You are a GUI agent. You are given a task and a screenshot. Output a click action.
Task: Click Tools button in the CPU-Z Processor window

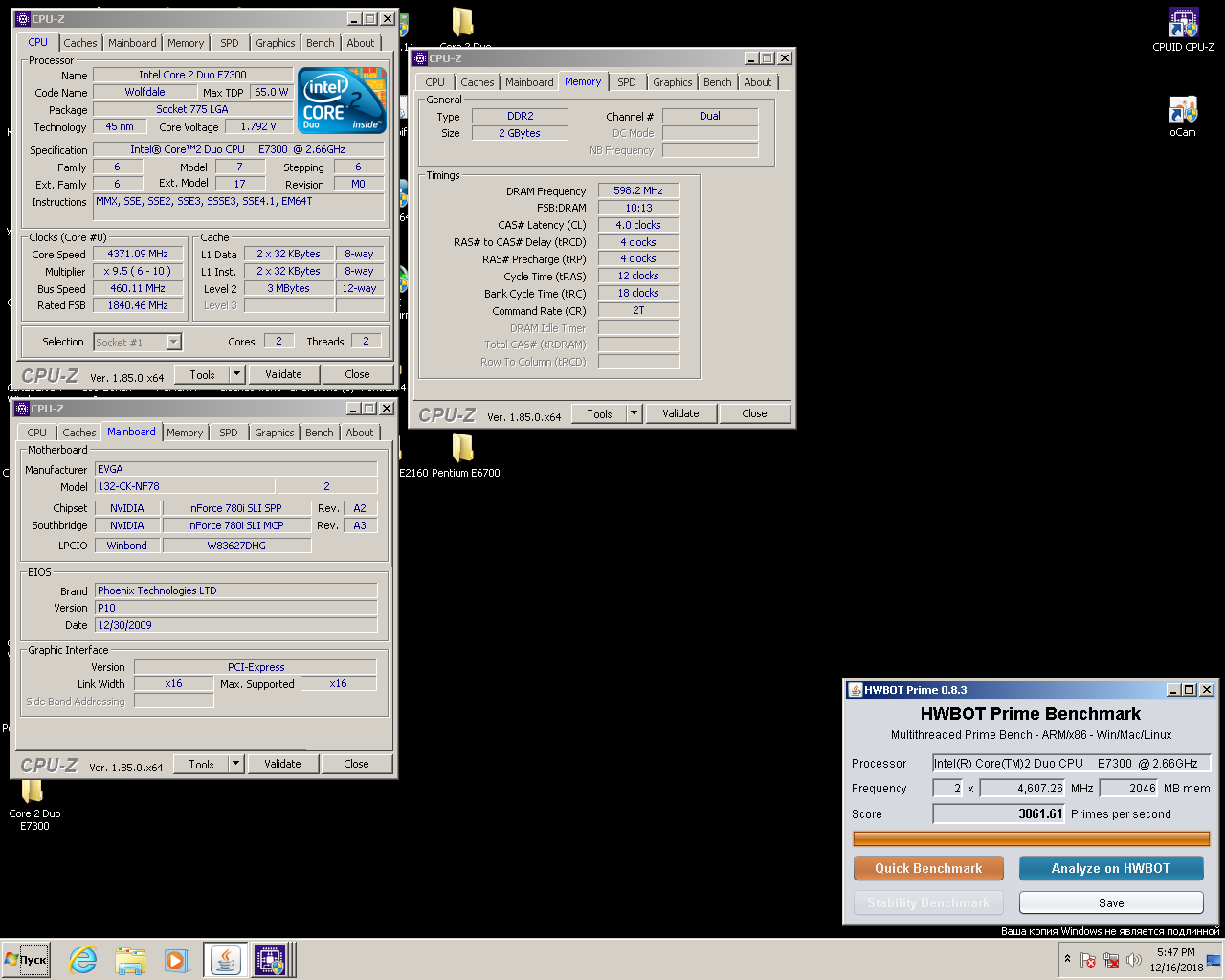coord(202,374)
